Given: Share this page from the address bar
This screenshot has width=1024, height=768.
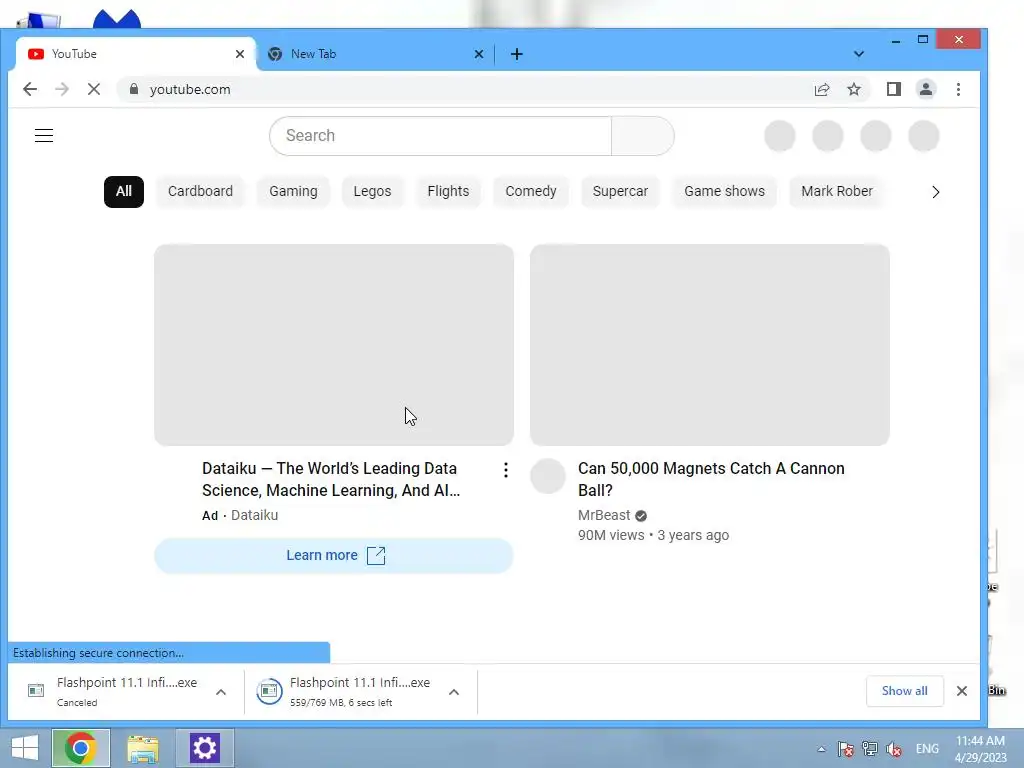Looking at the screenshot, I should click(822, 89).
